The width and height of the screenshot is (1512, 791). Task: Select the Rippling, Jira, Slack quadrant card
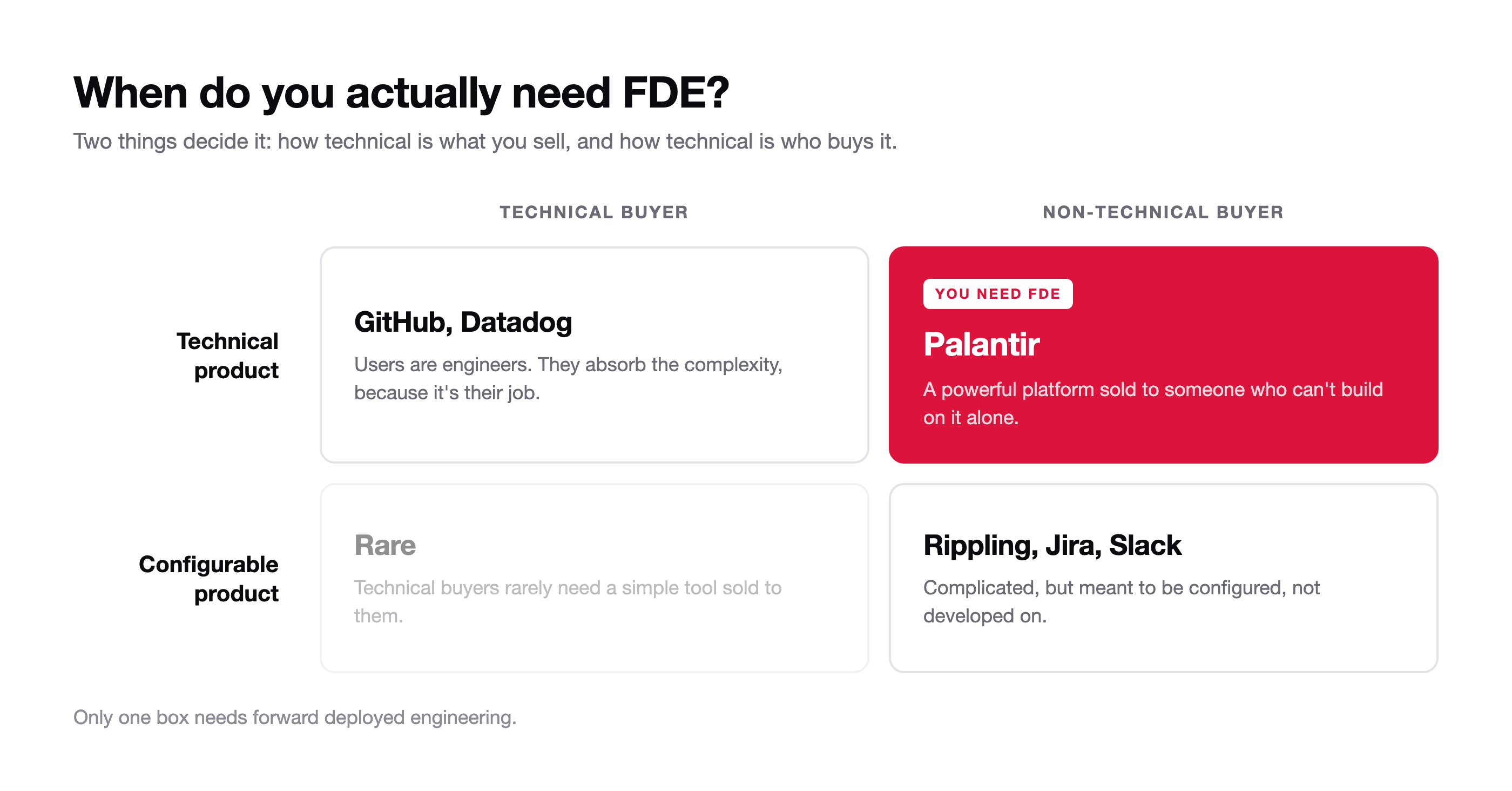coord(1163,579)
